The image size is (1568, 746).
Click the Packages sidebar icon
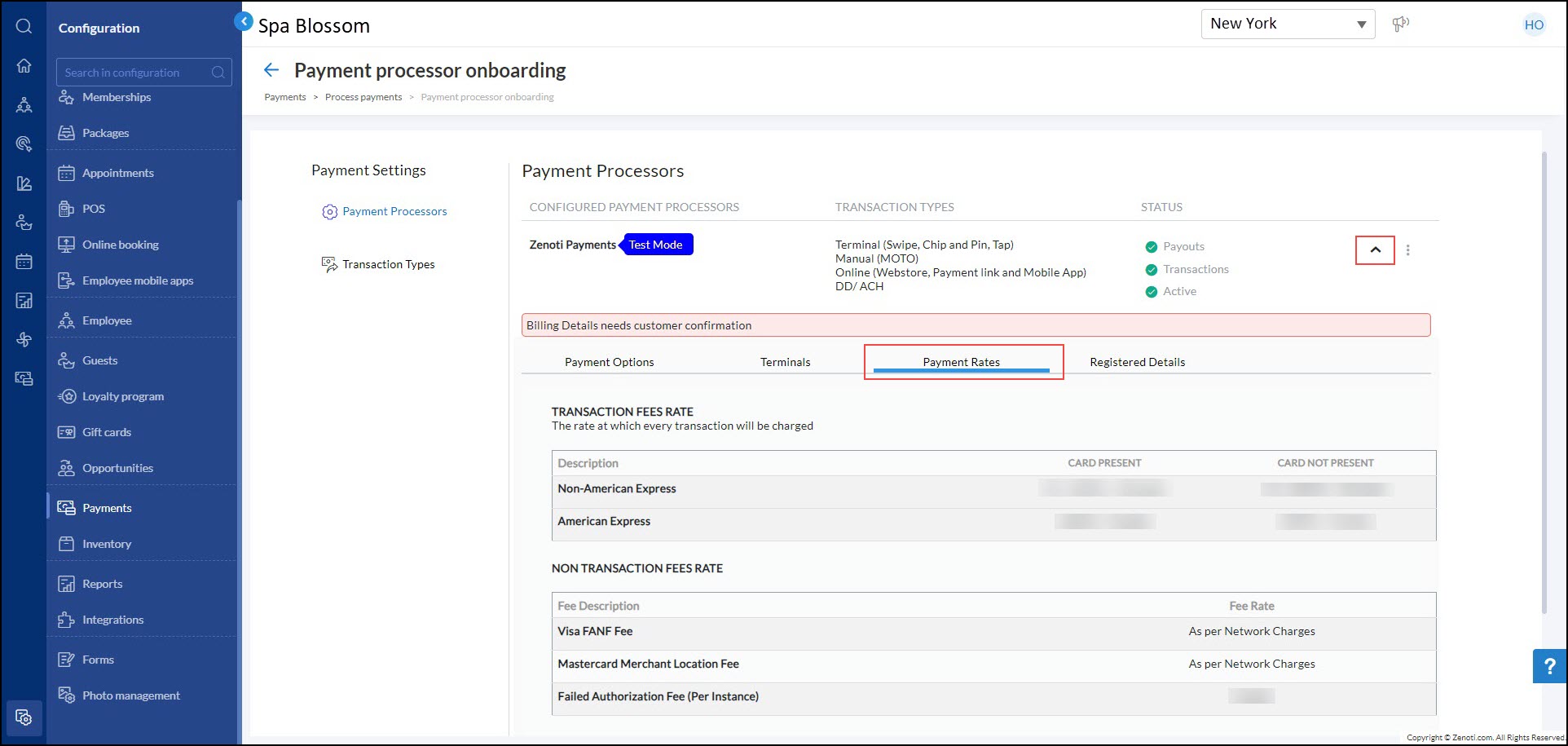click(x=66, y=133)
